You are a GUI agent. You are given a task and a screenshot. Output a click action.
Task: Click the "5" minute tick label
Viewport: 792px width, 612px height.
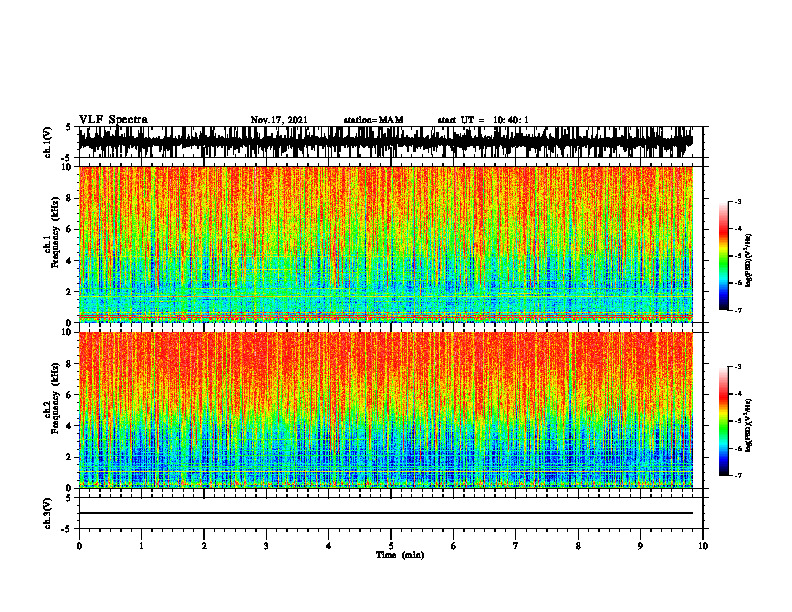(x=391, y=546)
